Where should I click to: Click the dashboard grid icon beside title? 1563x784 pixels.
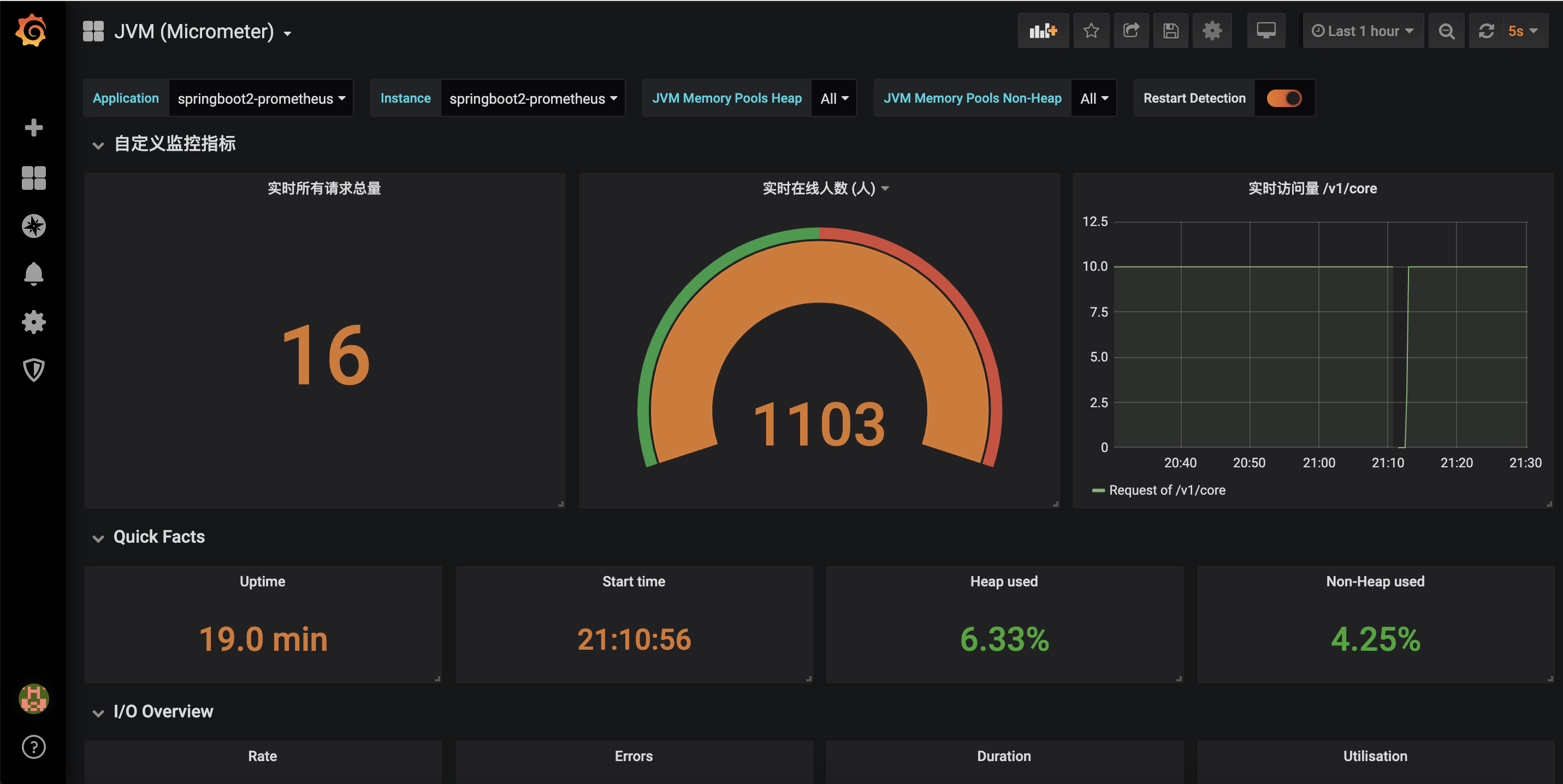pyautogui.click(x=93, y=32)
